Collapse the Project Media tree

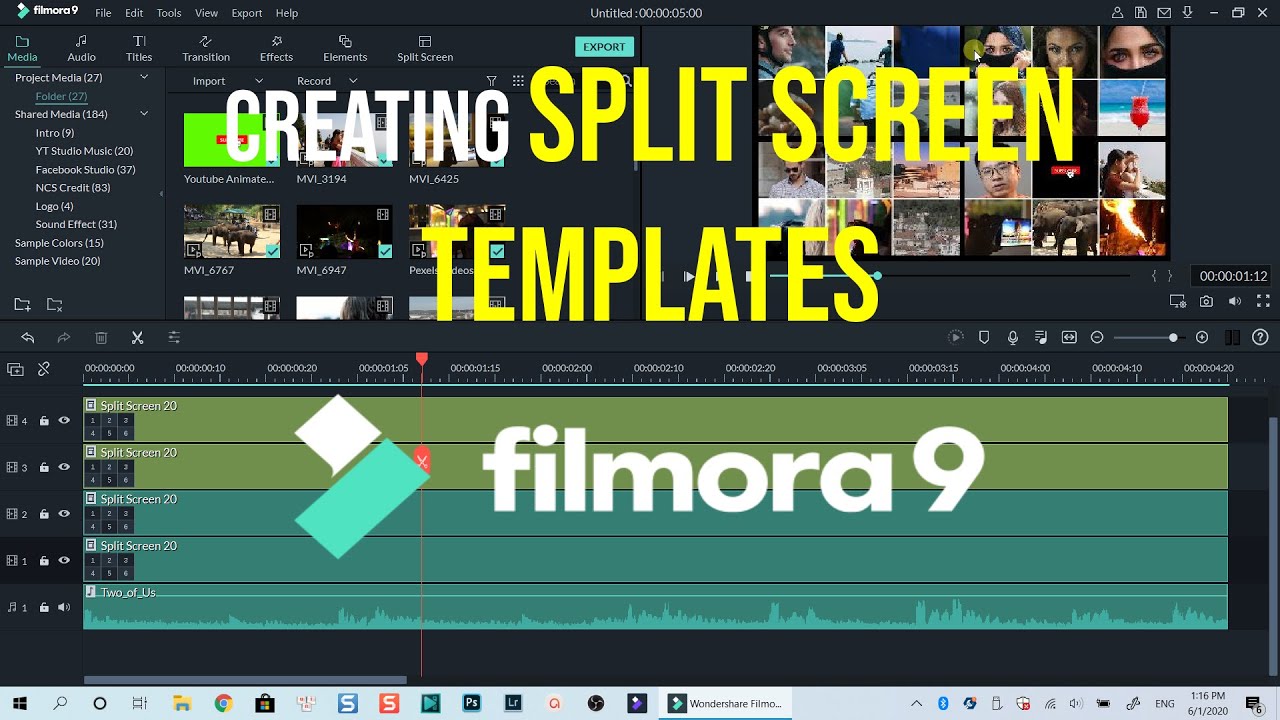[x=144, y=77]
